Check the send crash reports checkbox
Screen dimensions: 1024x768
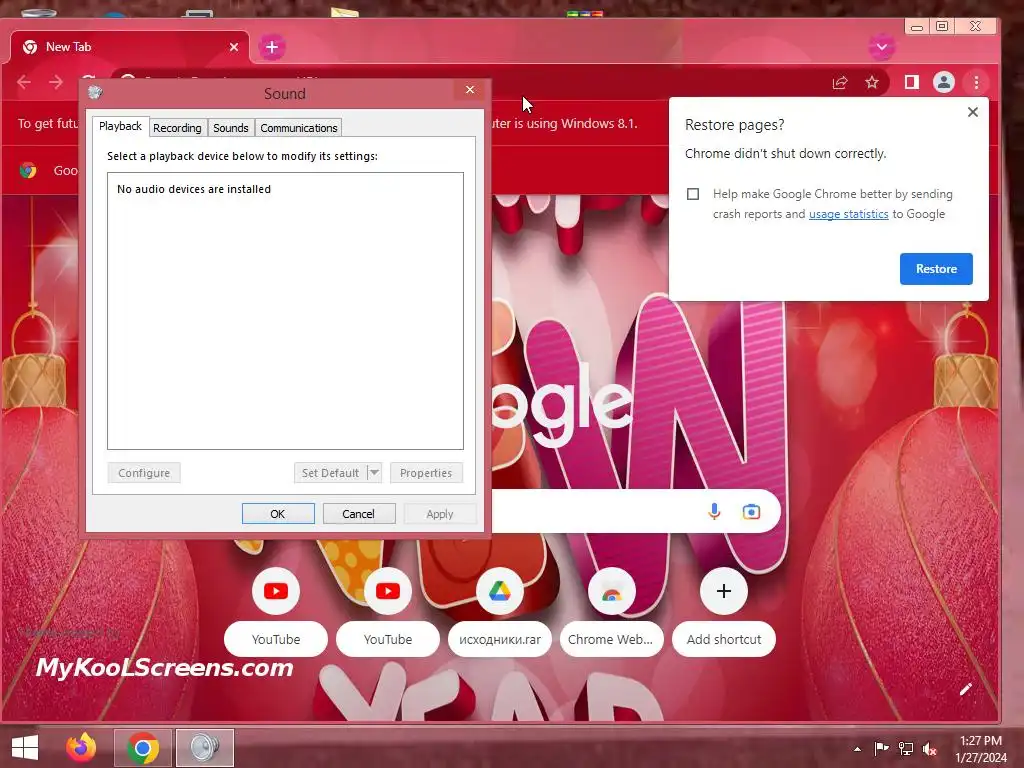[x=693, y=194]
